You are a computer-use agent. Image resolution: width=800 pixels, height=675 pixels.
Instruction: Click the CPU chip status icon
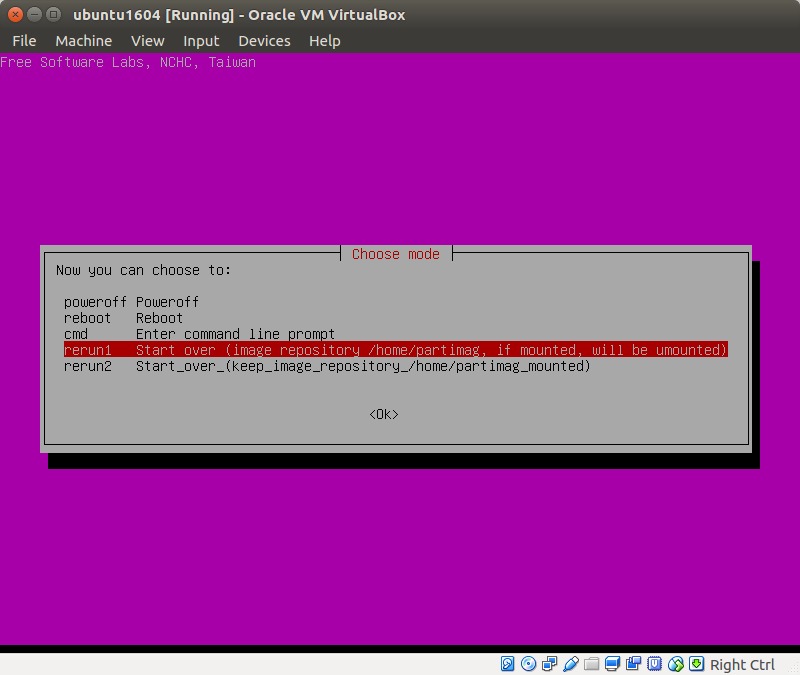coord(655,664)
